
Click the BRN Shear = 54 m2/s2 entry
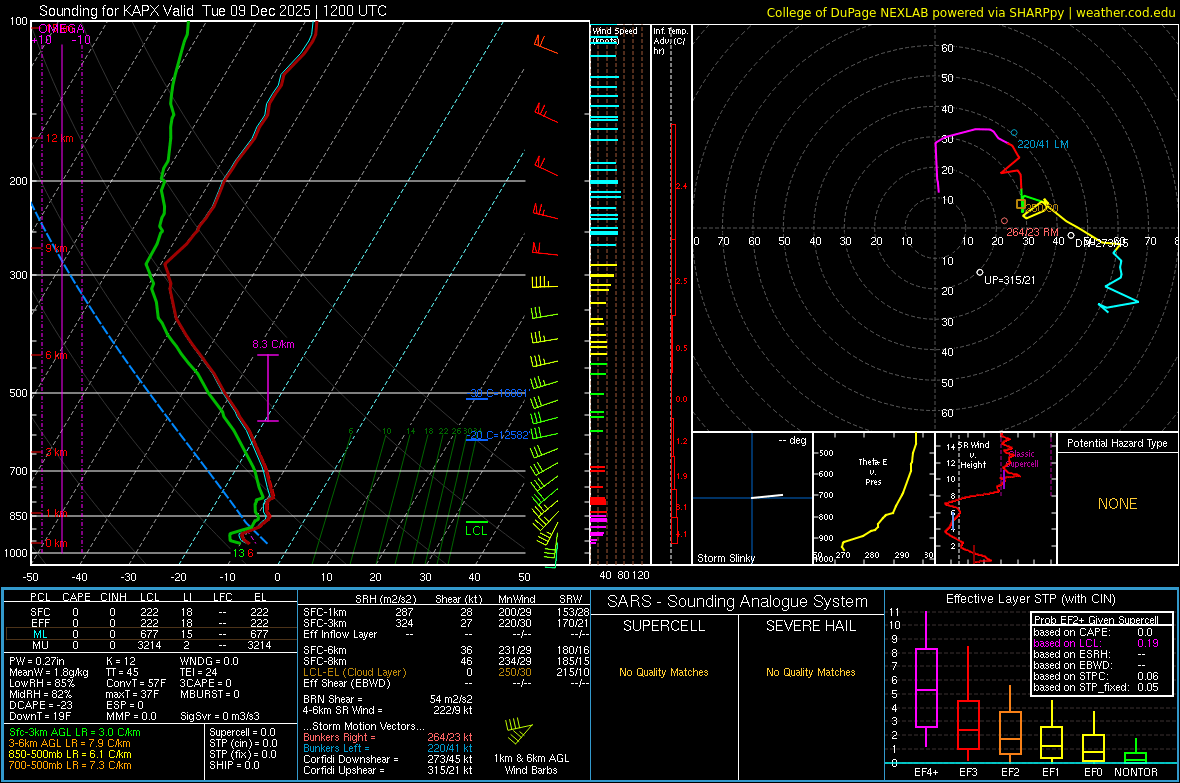[388, 699]
